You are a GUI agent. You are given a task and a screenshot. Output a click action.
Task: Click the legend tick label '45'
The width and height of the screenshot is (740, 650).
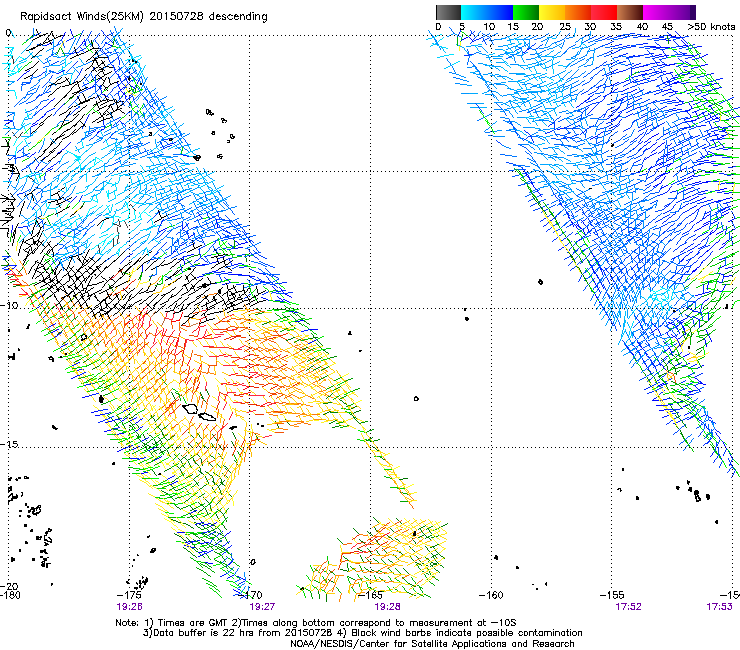pos(667,27)
